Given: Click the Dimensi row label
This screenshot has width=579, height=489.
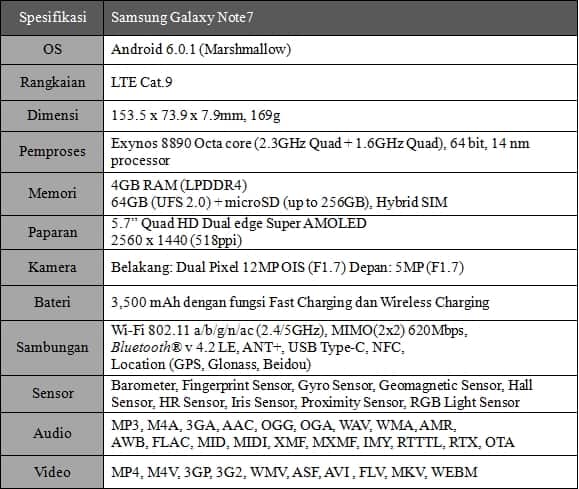Looking at the screenshot, I should click(x=52, y=115).
